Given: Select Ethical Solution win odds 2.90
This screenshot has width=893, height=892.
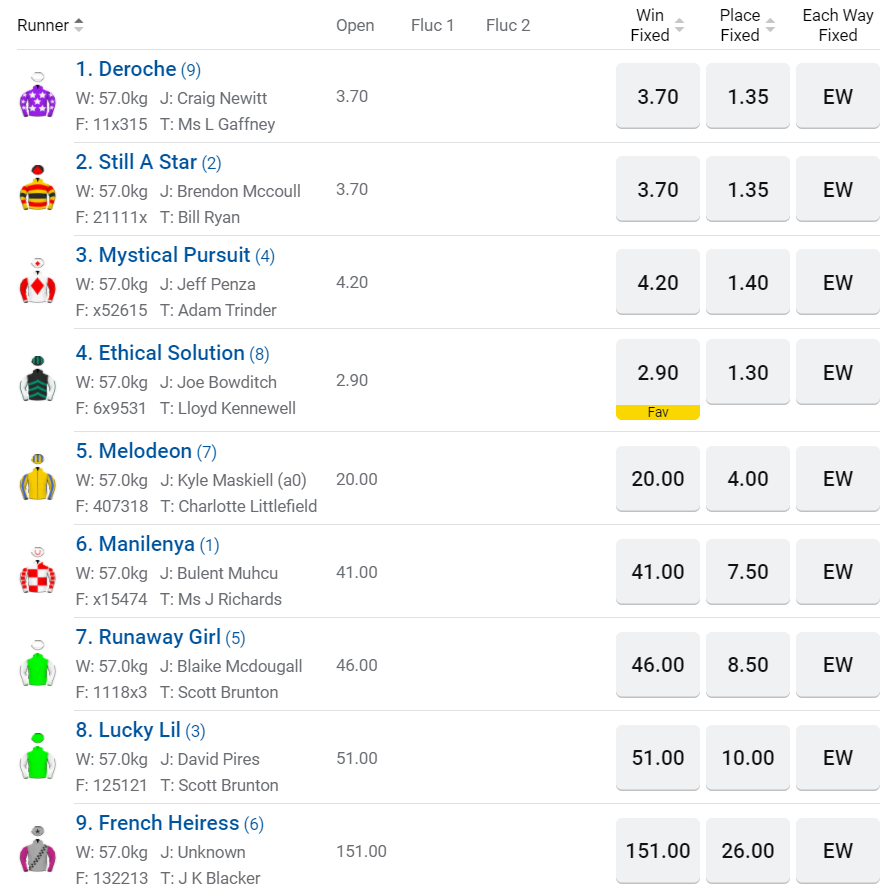Looking at the screenshot, I should pyautogui.click(x=657, y=373).
